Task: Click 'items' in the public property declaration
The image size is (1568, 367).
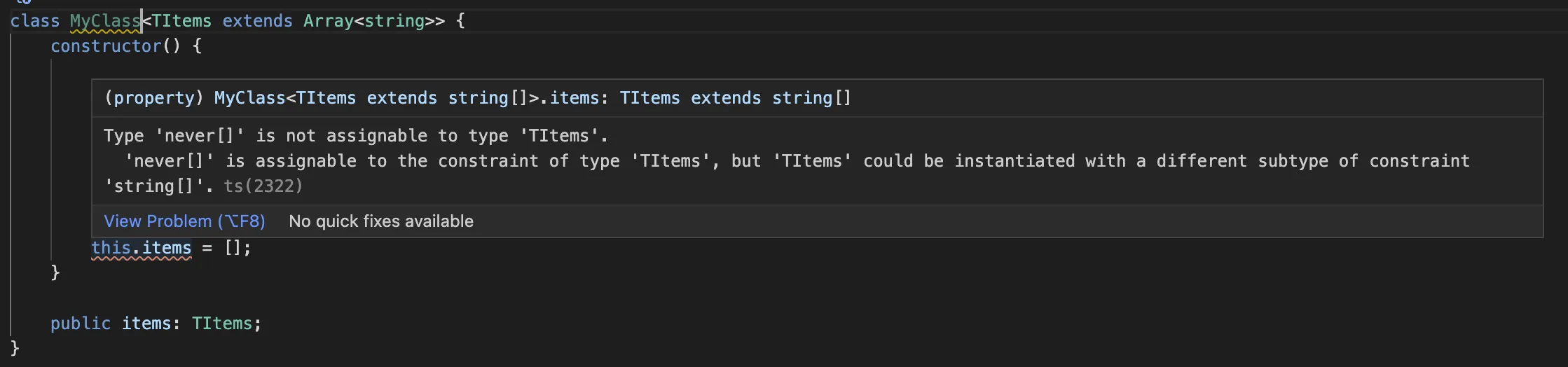Action: [x=146, y=324]
